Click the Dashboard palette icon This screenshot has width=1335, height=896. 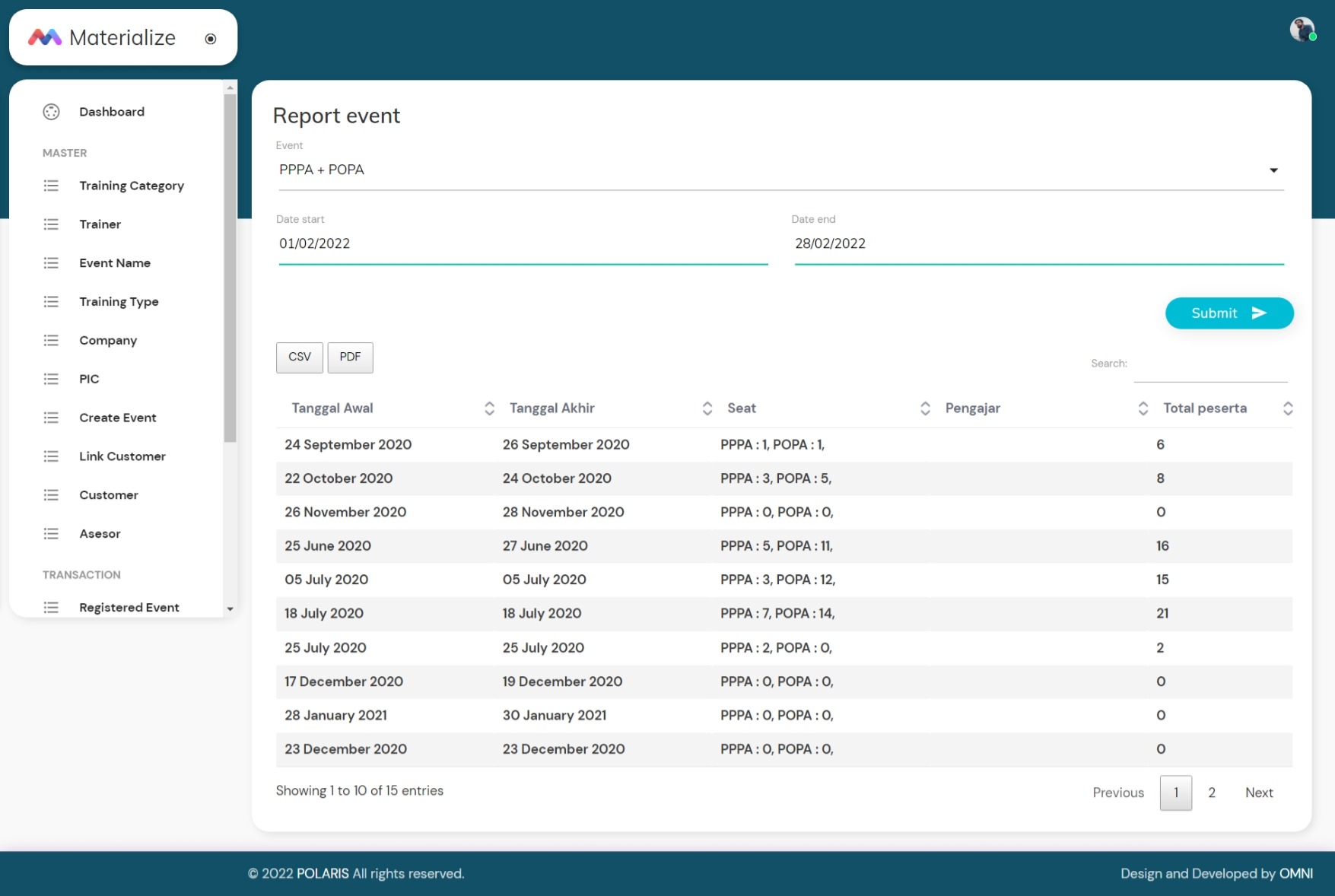[51, 112]
